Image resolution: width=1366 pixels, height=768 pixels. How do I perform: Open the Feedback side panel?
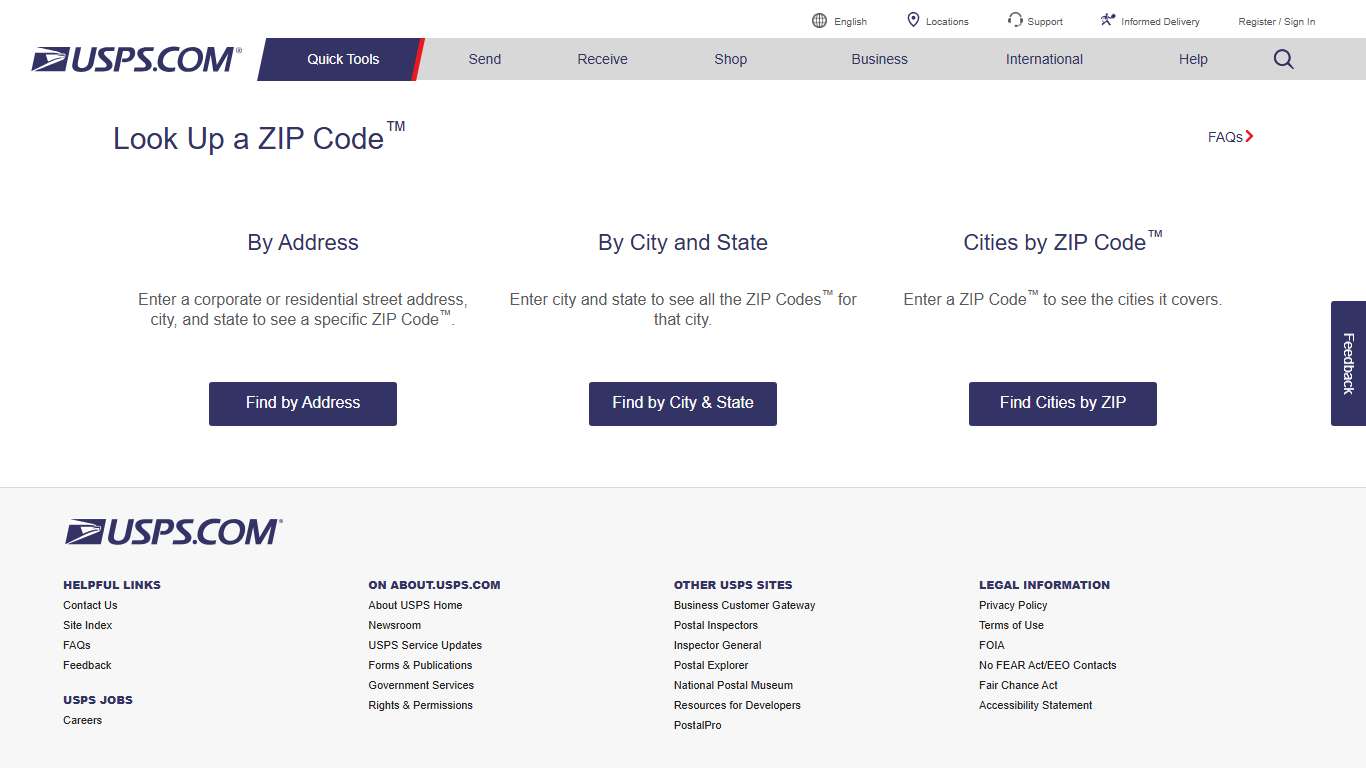pyautogui.click(x=1348, y=362)
